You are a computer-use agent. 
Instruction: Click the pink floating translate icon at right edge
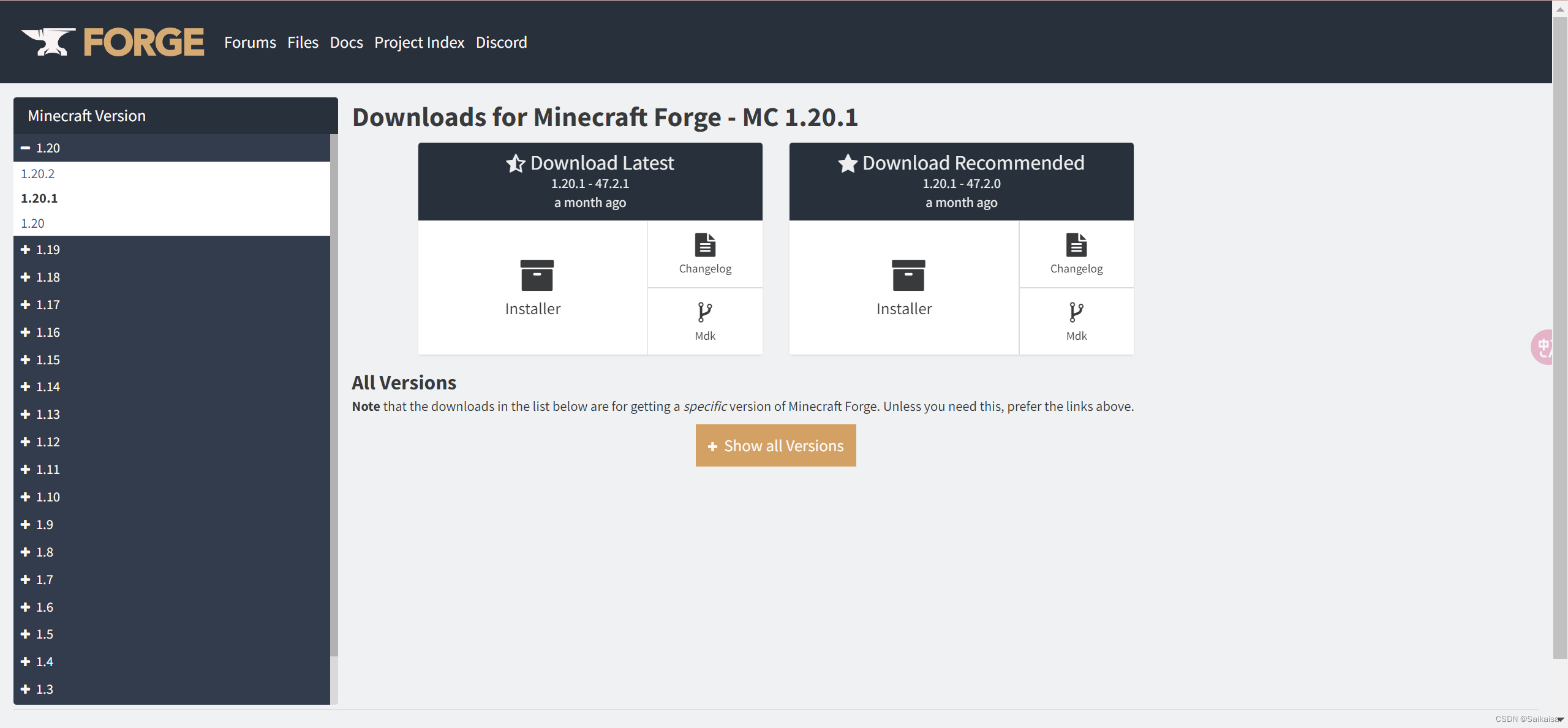coord(1542,347)
